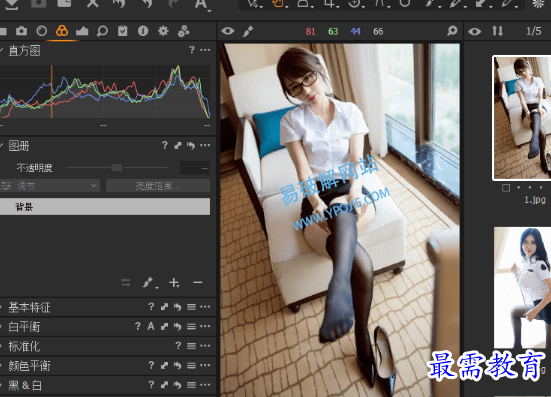
Task: Click the 1/5 image counter
Action: pyautogui.click(x=533, y=31)
